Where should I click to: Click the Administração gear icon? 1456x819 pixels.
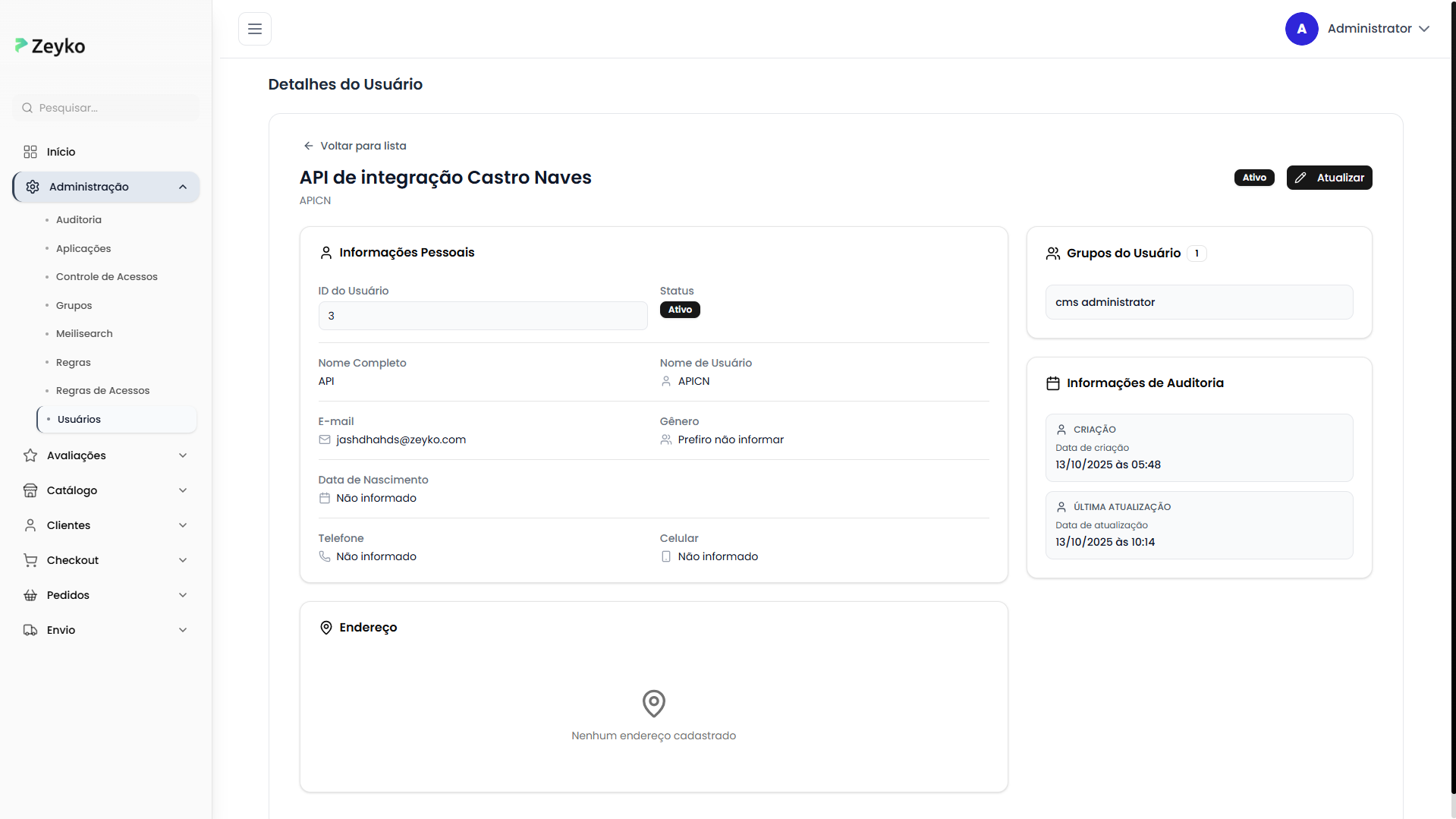tap(33, 187)
